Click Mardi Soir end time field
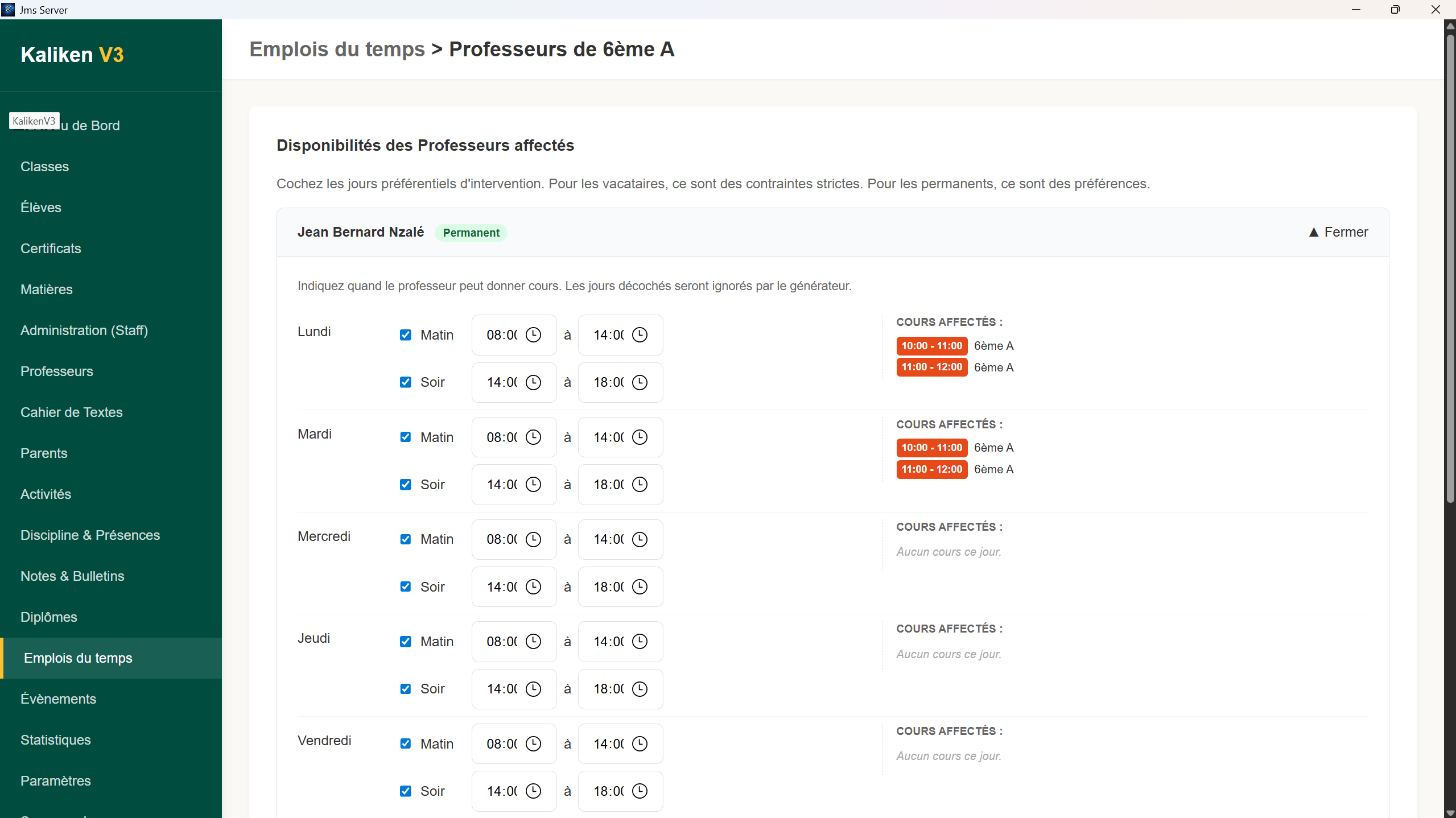1456x818 pixels. (x=609, y=485)
